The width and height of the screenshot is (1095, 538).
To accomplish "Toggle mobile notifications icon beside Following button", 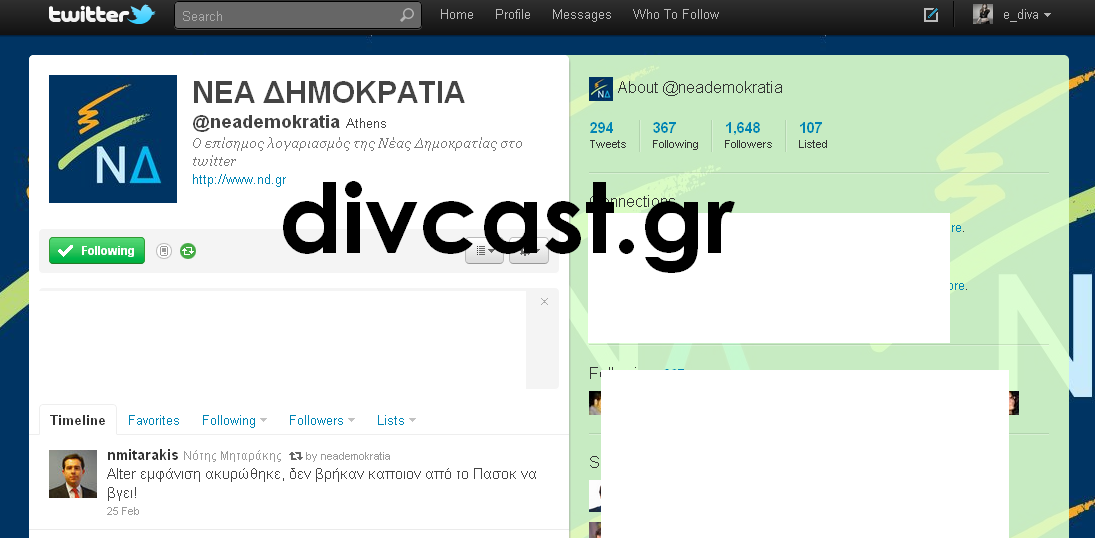I will tap(163, 251).
